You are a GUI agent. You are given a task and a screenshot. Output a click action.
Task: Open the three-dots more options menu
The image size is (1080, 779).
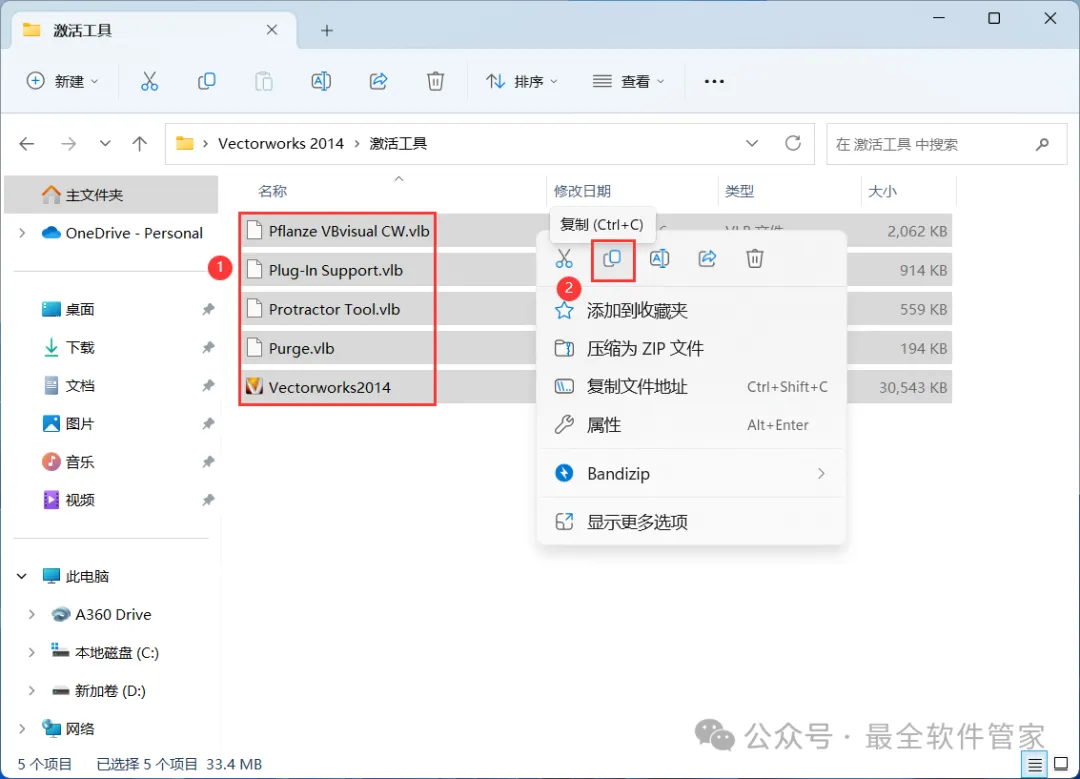click(714, 81)
